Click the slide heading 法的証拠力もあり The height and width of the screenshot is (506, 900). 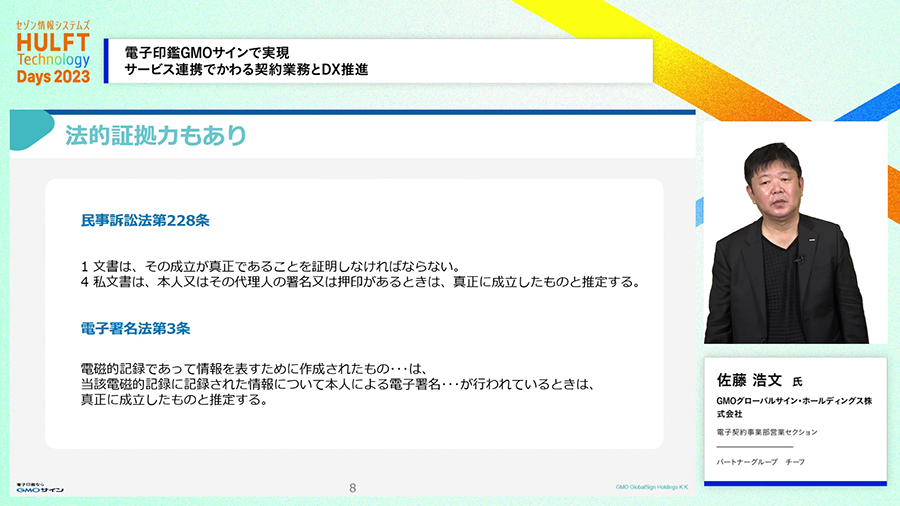click(x=155, y=136)
